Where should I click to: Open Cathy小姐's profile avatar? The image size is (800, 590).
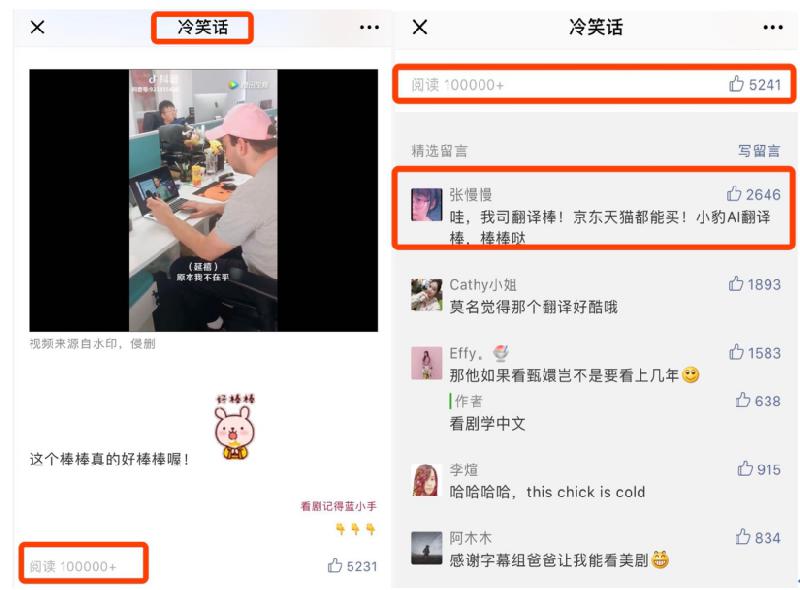[427, 294]
